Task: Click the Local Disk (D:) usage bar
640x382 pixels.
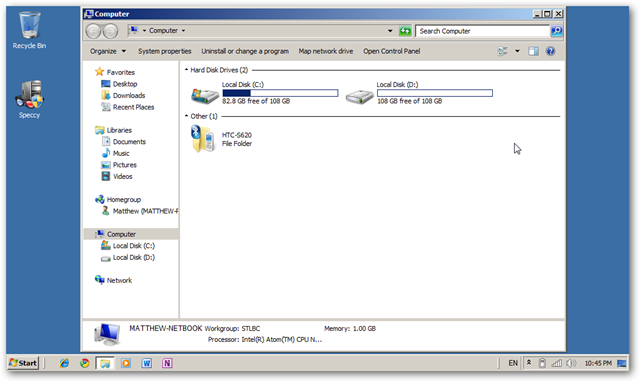Action: pyautogui.click(x=435, y=93)
